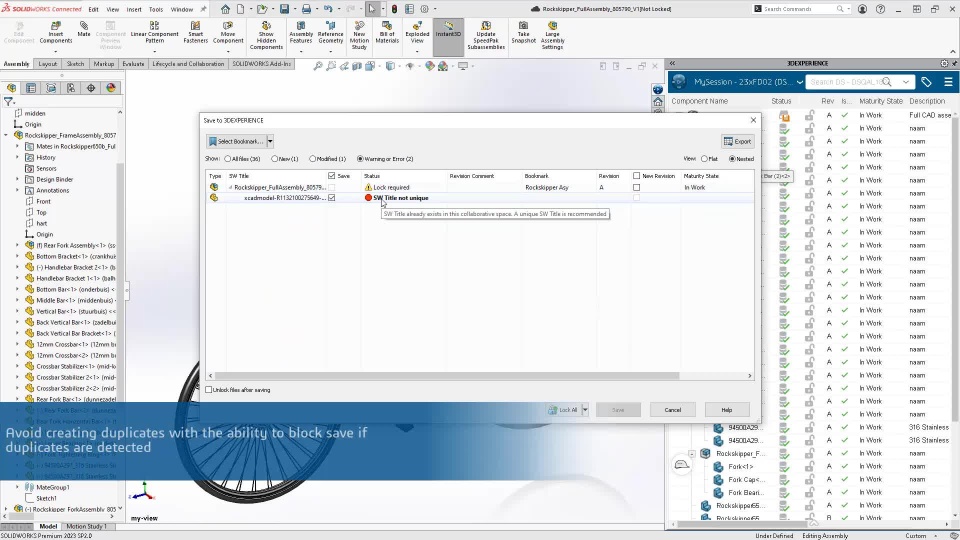
Task: Select the All files radio button
Action: 228,159
